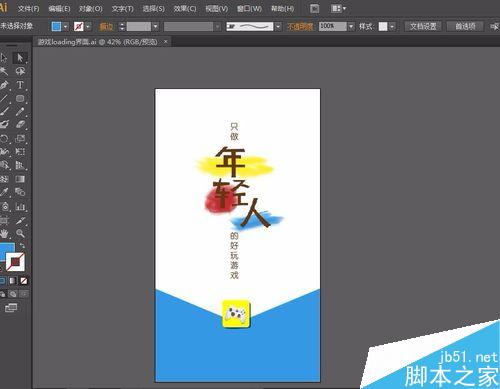This screenshot has height=389, width=500.
Task: Open the 选择(S) menu
Action: 154,9
